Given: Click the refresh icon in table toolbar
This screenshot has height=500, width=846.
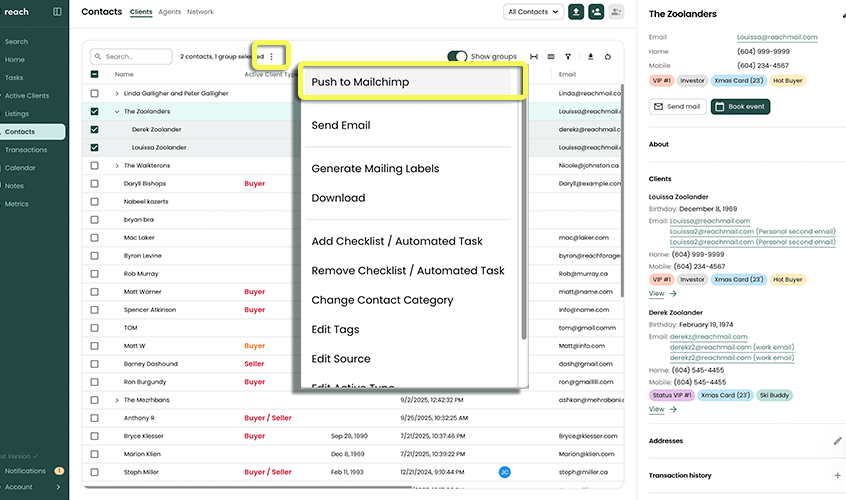Looking at the screenshot, I should (x=608, y=57).
